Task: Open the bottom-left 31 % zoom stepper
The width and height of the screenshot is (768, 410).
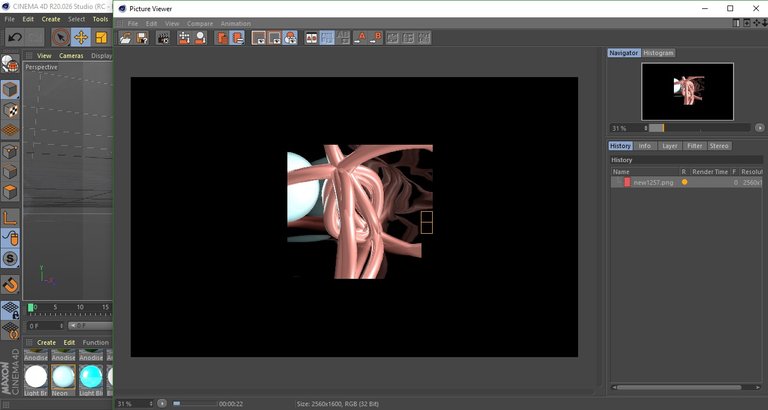Action: 151,404
